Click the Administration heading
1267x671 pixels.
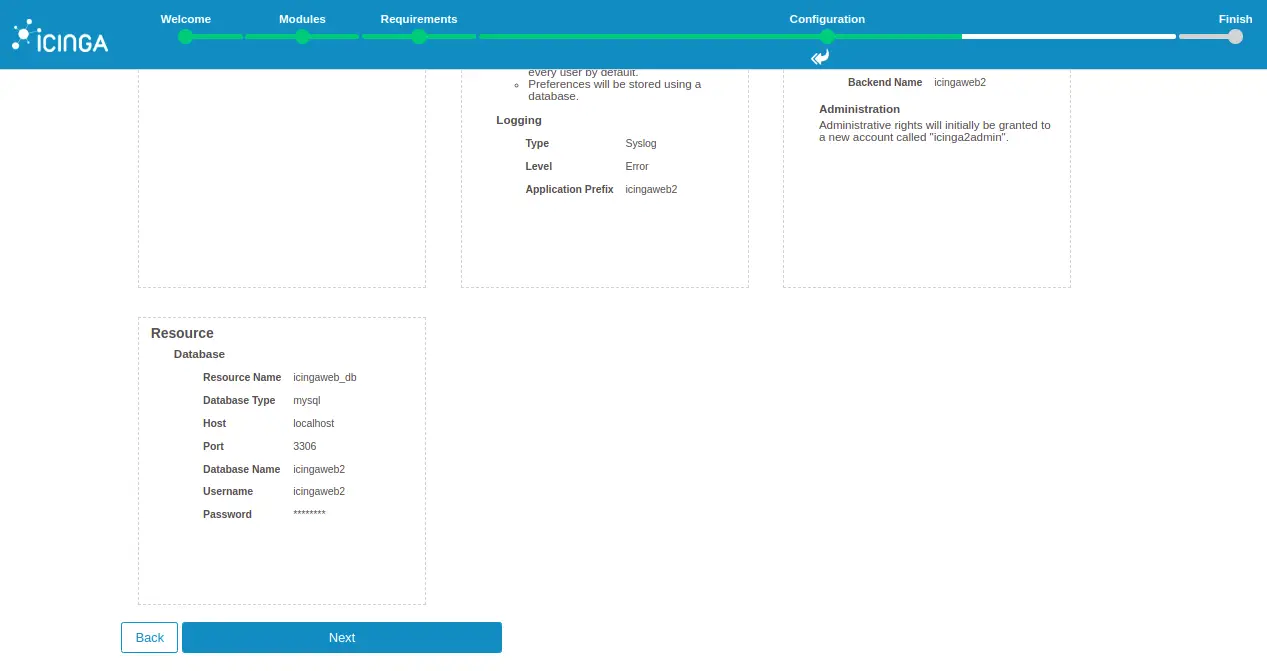coord(860,109)
